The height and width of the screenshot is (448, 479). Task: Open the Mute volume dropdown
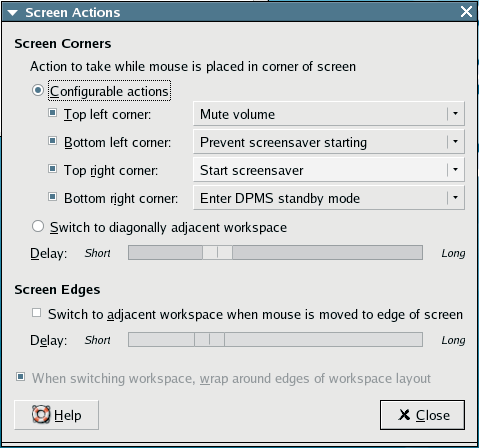coord(329,114)
